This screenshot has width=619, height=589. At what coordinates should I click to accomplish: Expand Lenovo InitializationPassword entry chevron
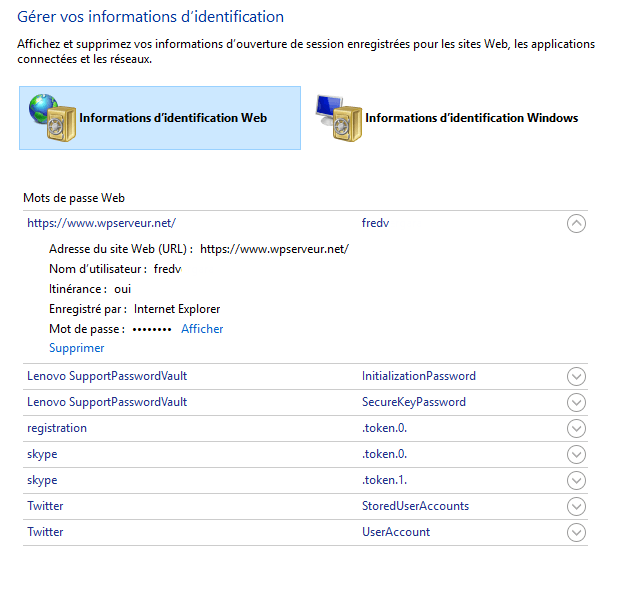(x=576, y=377)
